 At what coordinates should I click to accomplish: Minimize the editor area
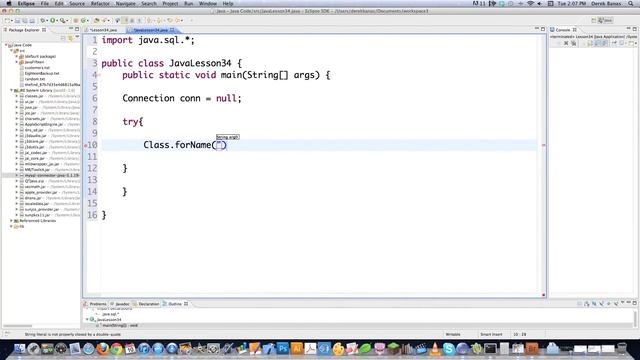537,29
